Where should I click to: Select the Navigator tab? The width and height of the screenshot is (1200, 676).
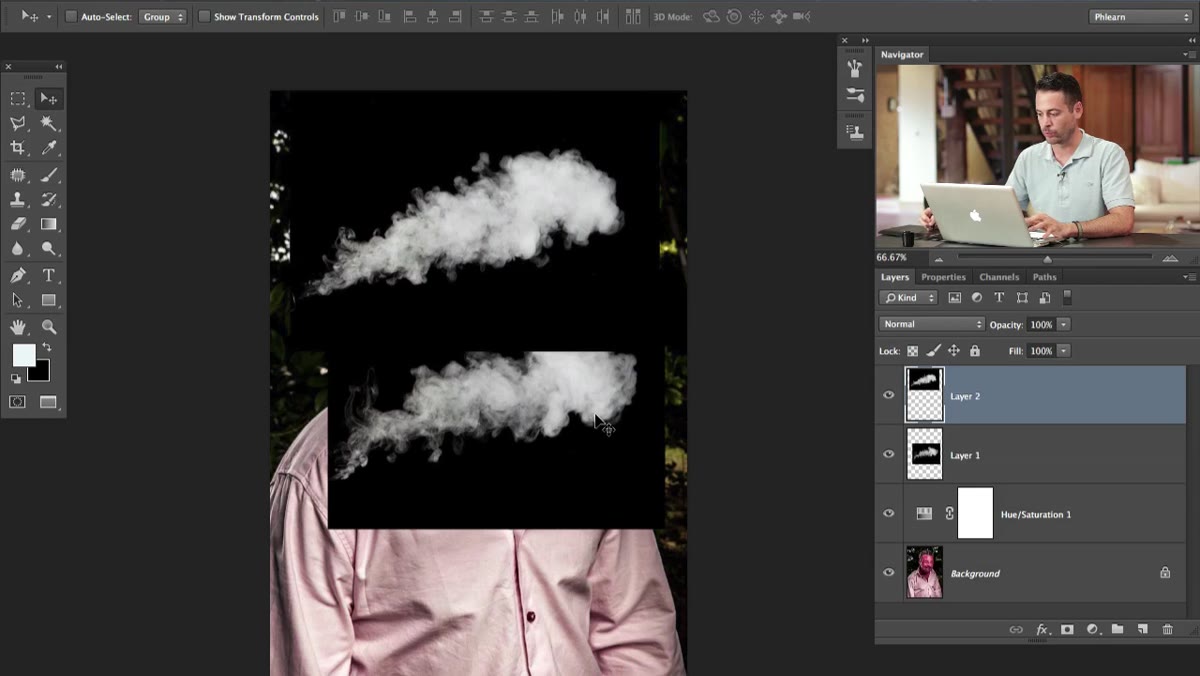pyautogui.click(x=902, y=54)
